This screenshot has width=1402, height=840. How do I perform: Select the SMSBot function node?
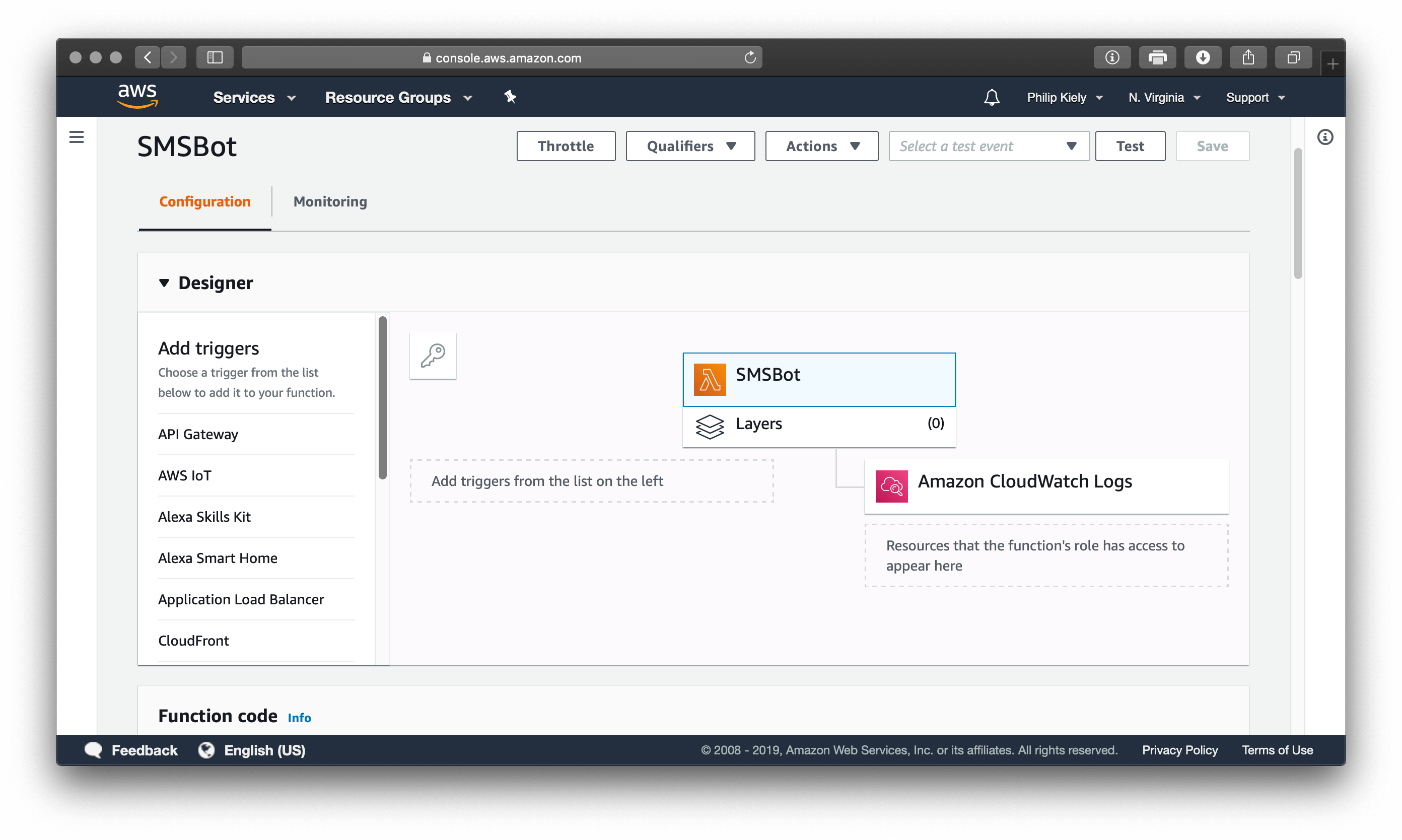click(x=818, y=379)
